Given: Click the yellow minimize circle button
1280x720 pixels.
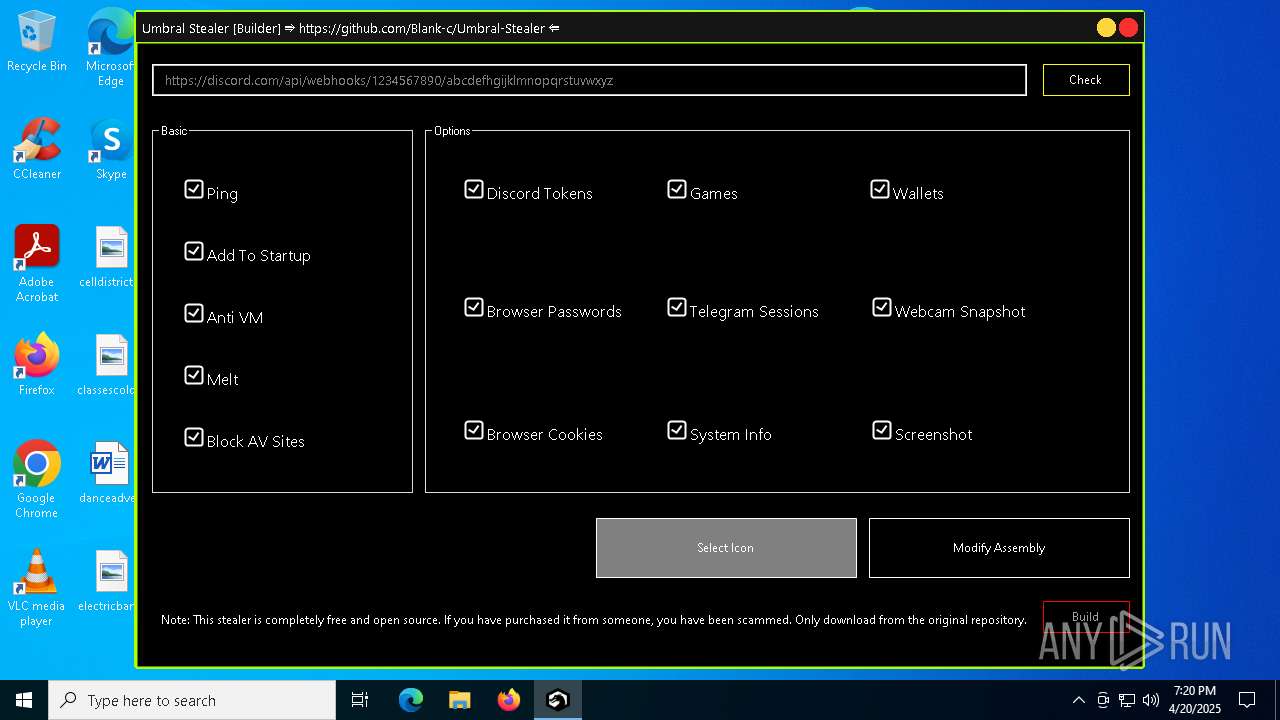Looking at the screenshot, I should pyautogui.click(x=1106, y=28).
